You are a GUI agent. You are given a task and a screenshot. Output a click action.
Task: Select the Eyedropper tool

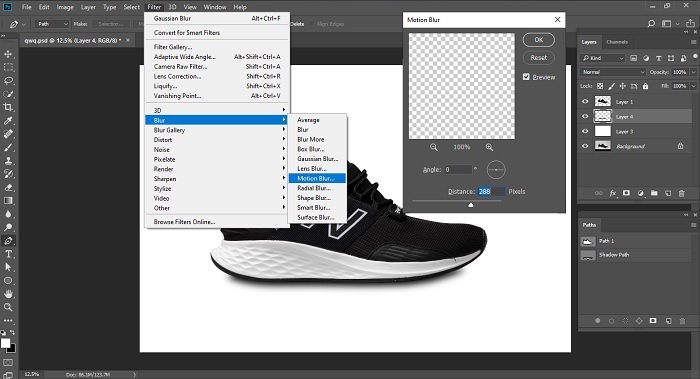(8, 121)
